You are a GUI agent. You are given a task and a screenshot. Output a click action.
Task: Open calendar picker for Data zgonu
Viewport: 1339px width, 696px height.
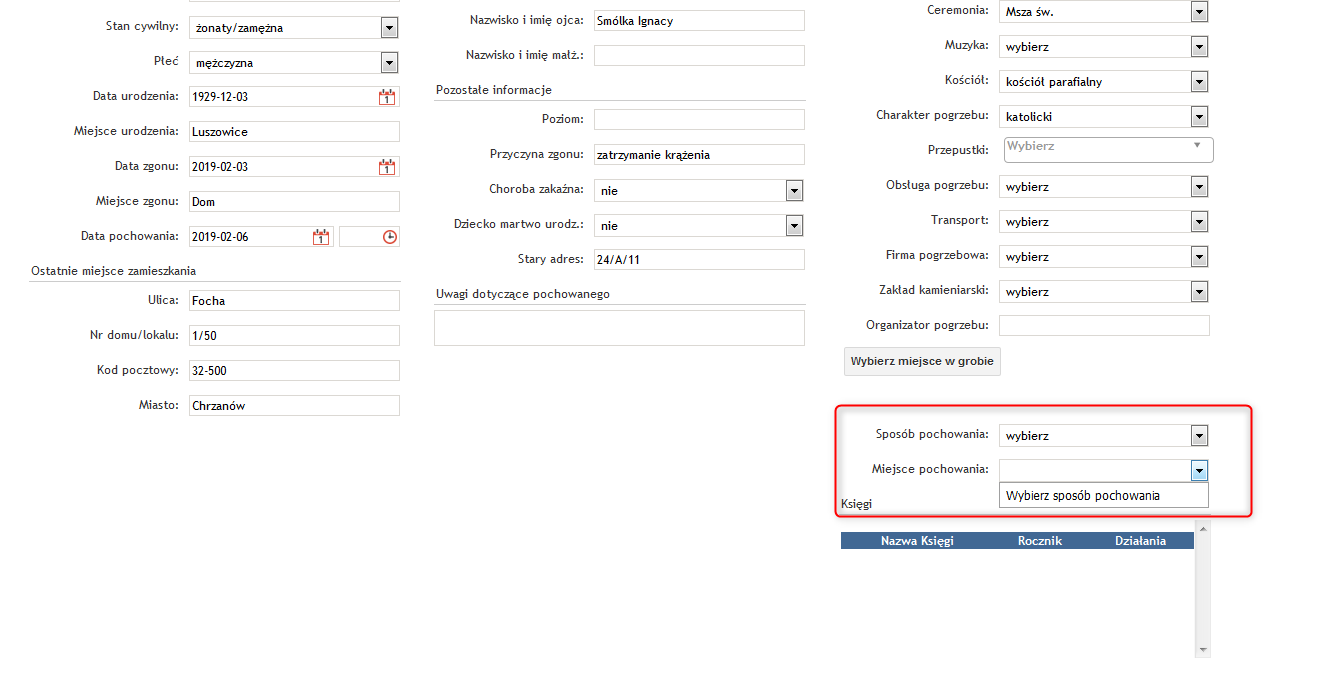pos(387,167)
